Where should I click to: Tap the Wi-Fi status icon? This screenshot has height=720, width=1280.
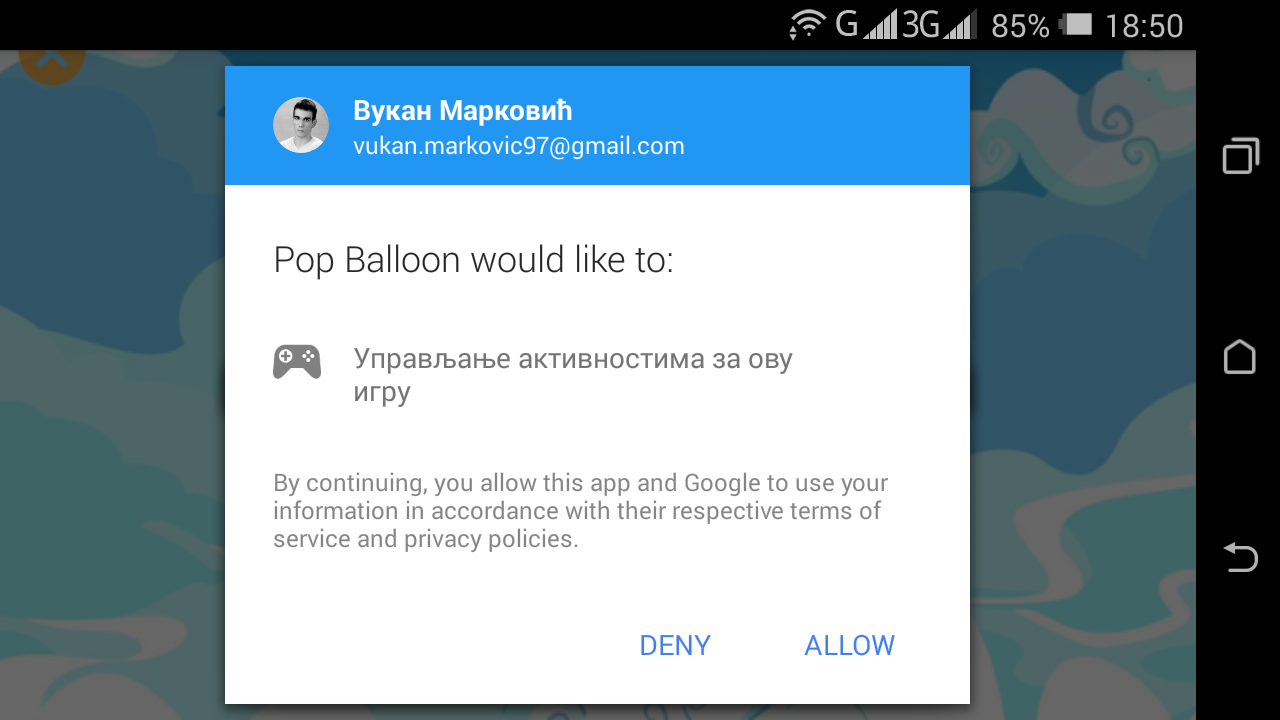808,24
